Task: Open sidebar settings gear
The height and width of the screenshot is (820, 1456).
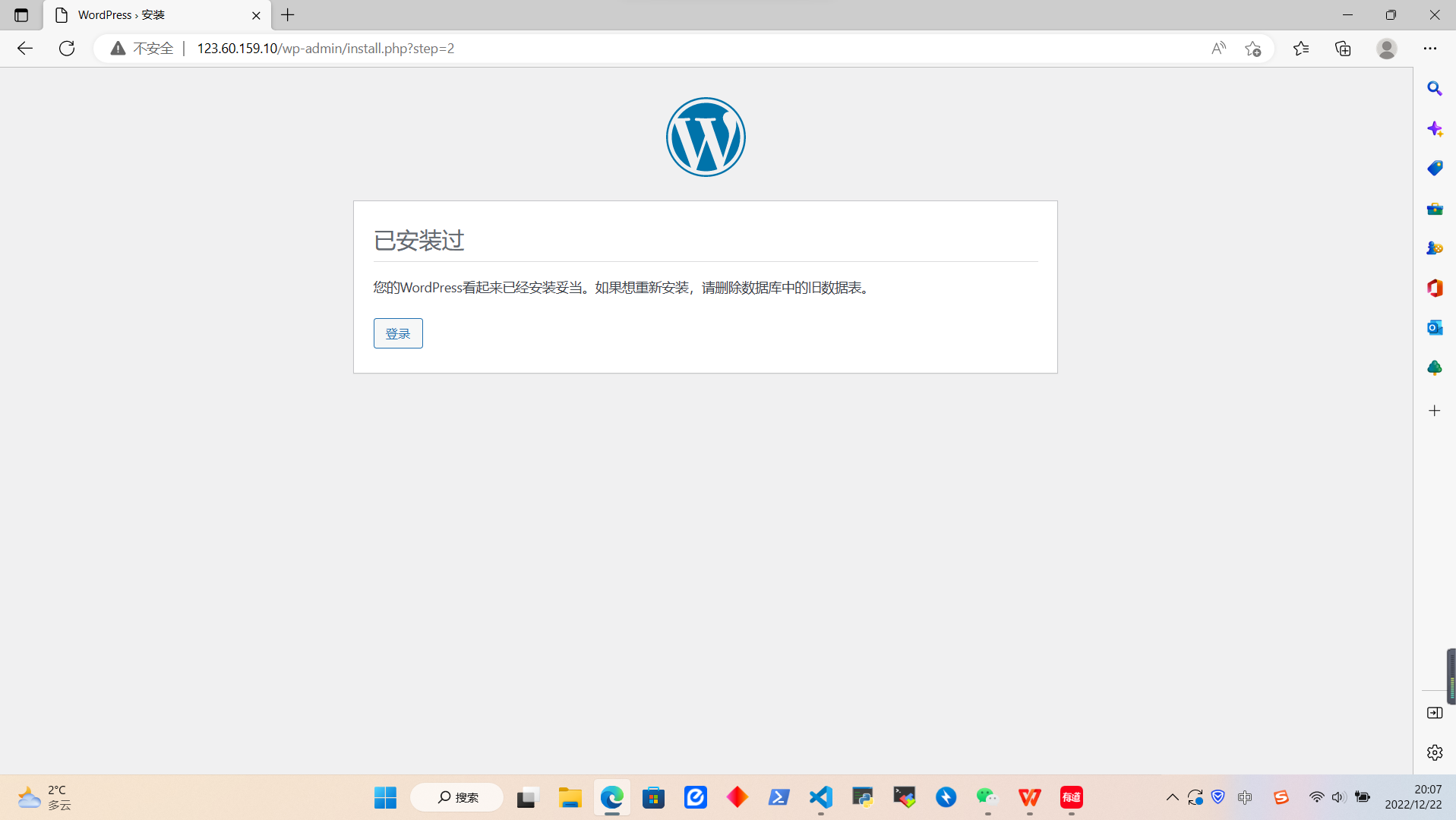Action: pyautogui.click(x=1435, y=752)
